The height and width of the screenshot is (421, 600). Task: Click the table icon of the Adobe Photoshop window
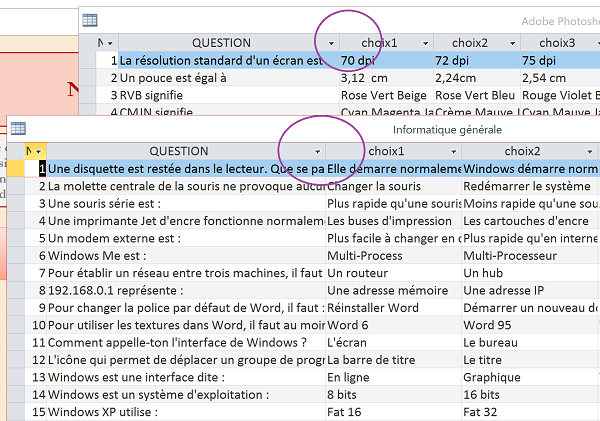coord(90,20)
